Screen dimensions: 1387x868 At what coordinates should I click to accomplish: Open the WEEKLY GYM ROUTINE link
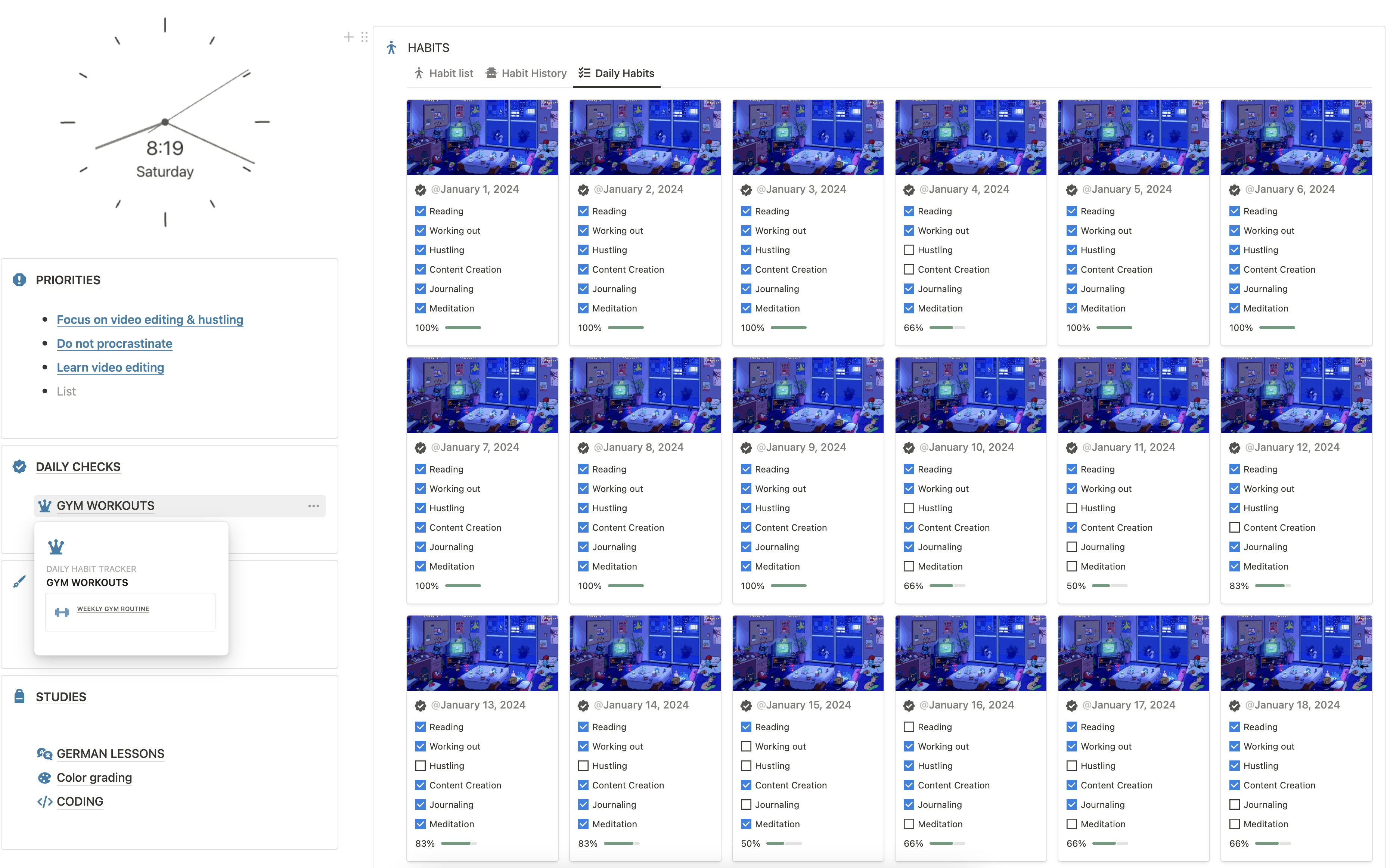click(113, 609)
